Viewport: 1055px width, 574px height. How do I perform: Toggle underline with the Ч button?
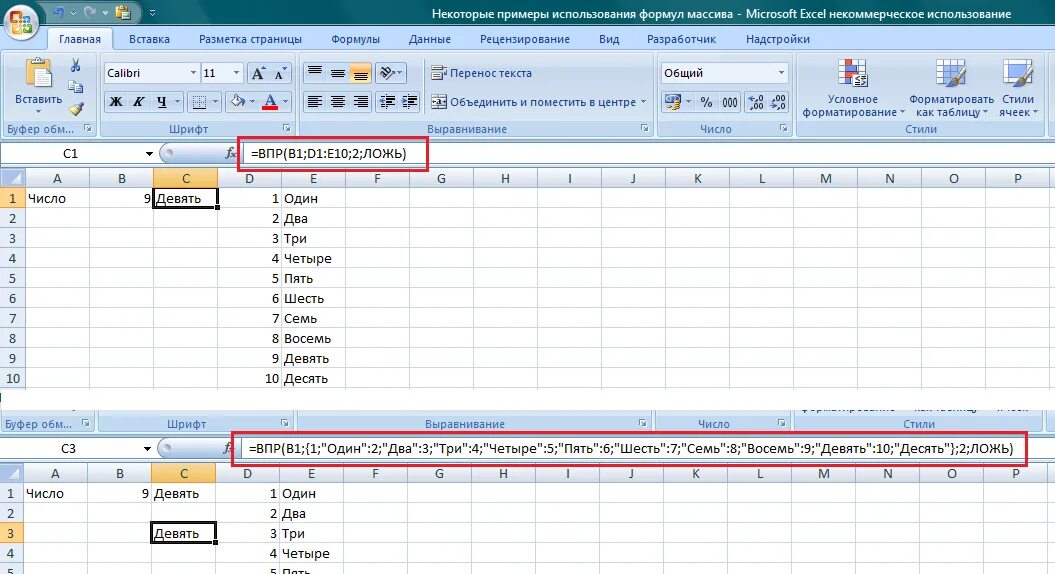click(161, 102)
